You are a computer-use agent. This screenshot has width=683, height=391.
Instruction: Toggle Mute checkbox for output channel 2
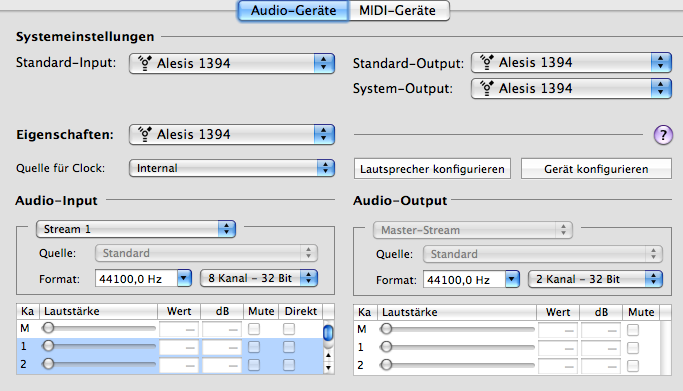tap(633, 366)
